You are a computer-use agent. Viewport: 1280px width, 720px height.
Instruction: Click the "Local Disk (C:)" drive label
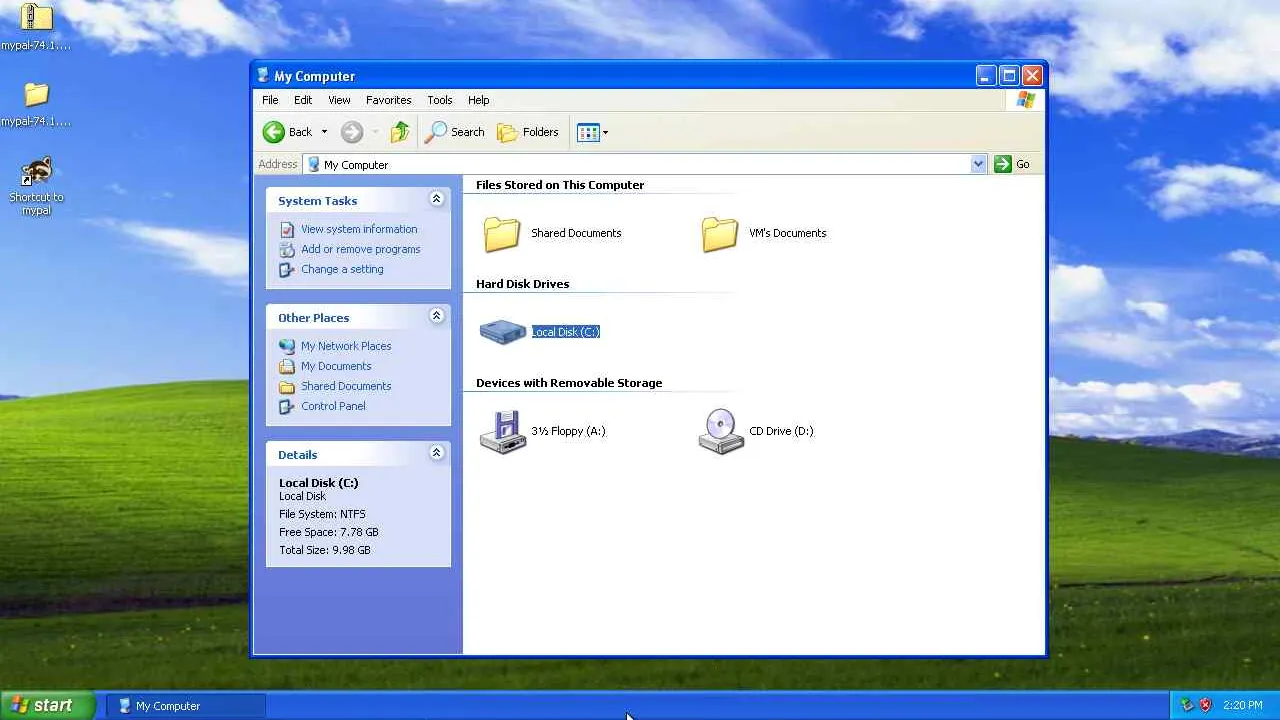[566, 332]
